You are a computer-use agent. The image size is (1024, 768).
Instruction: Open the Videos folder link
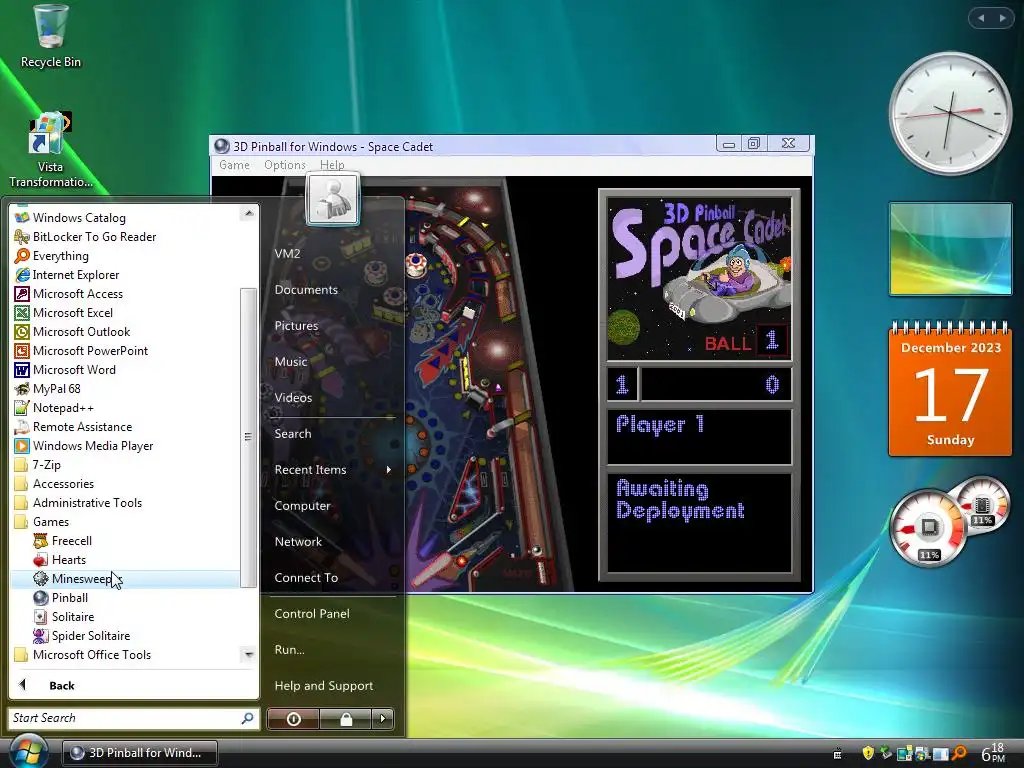tap(293, 397)
